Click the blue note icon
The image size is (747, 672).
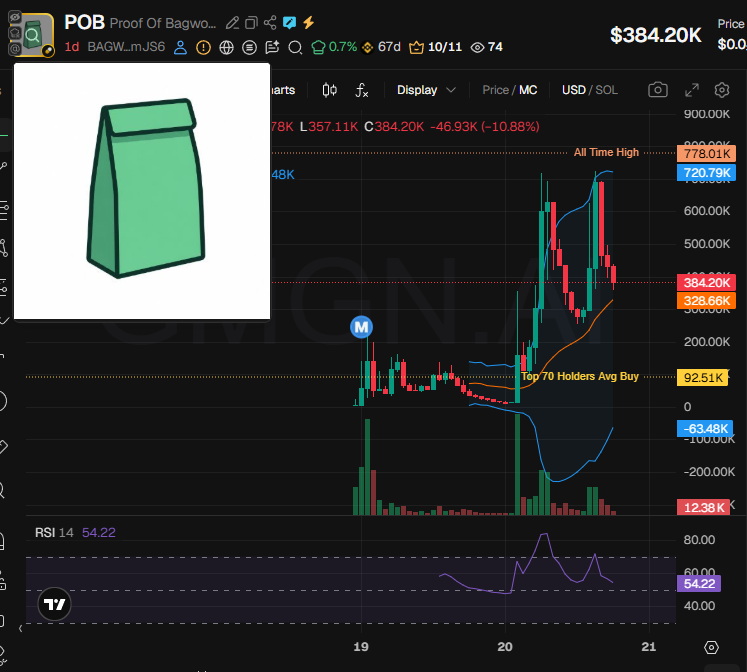coord(289,22)
